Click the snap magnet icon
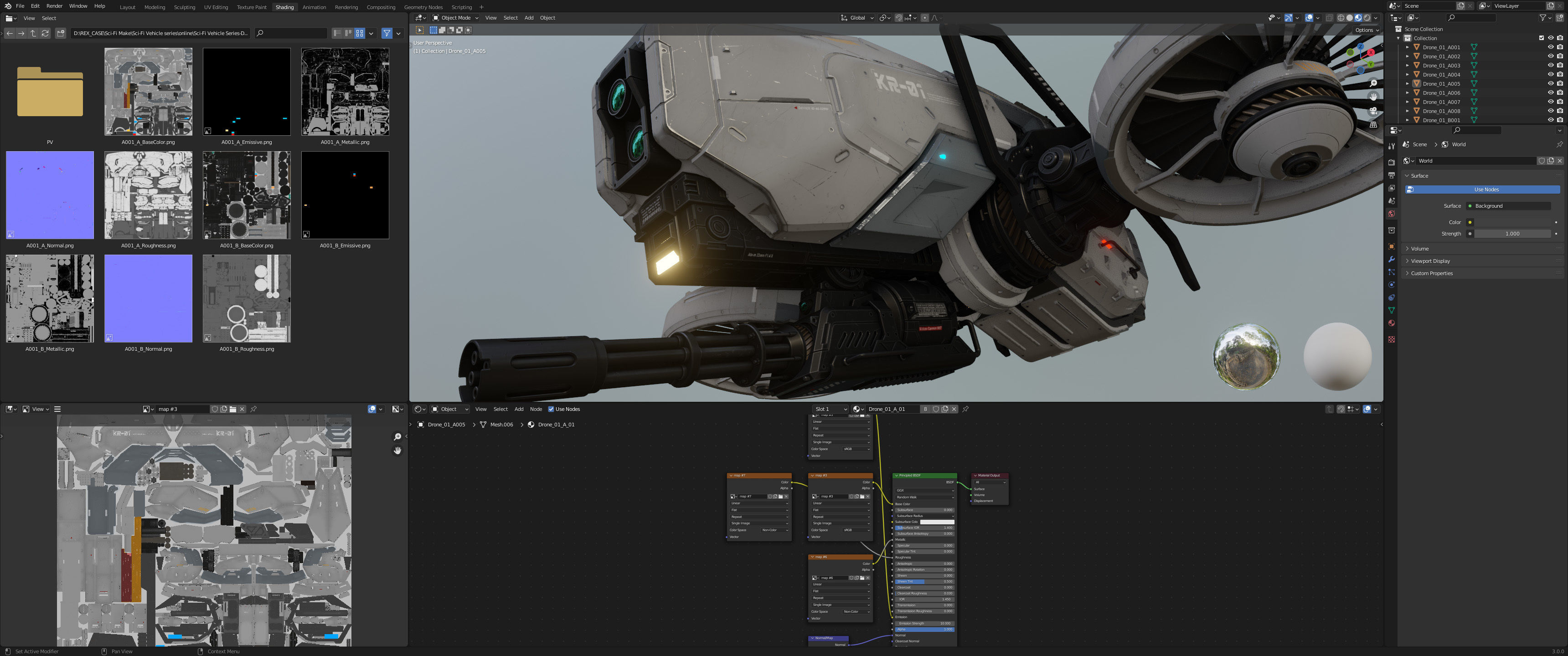 (899, 18)
